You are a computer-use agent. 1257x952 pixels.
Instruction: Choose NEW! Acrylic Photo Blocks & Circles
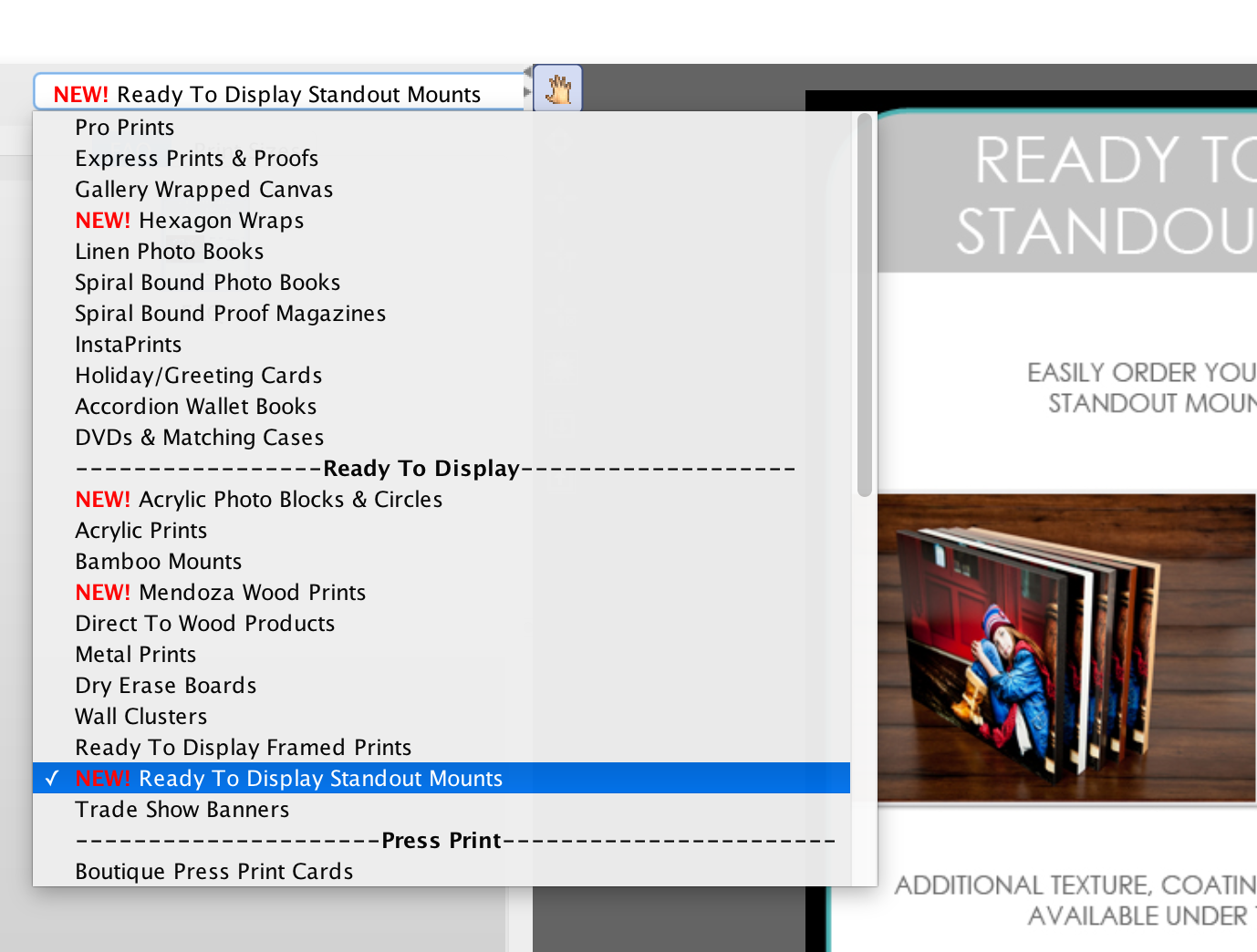[442, 500]
